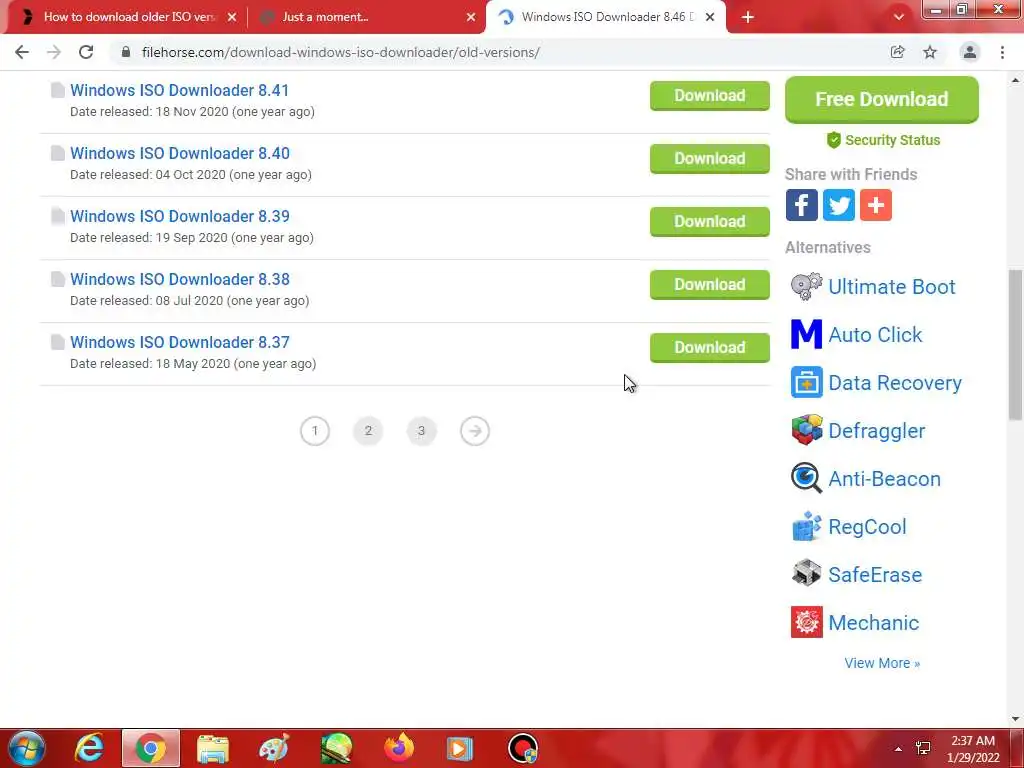Screen dimensions: 1024x768
Task: Open the Mechanic alternative link
Action: [873, 622]
